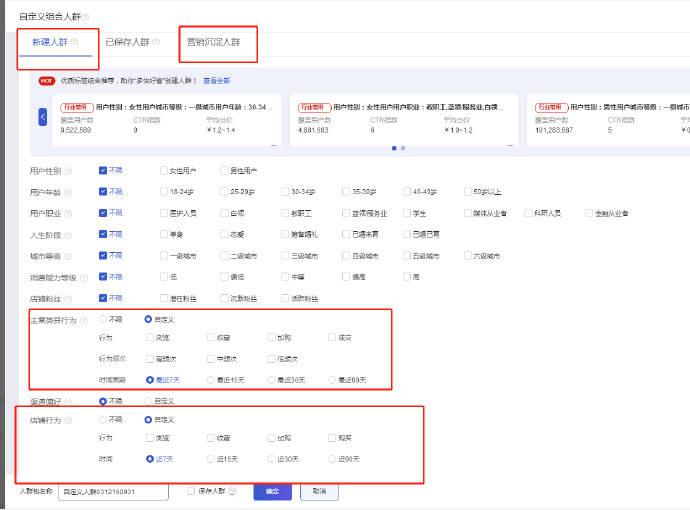Open the 查看全部 link
The height and width of the screenshot is (510, 690).
click(x=217, y=81)
